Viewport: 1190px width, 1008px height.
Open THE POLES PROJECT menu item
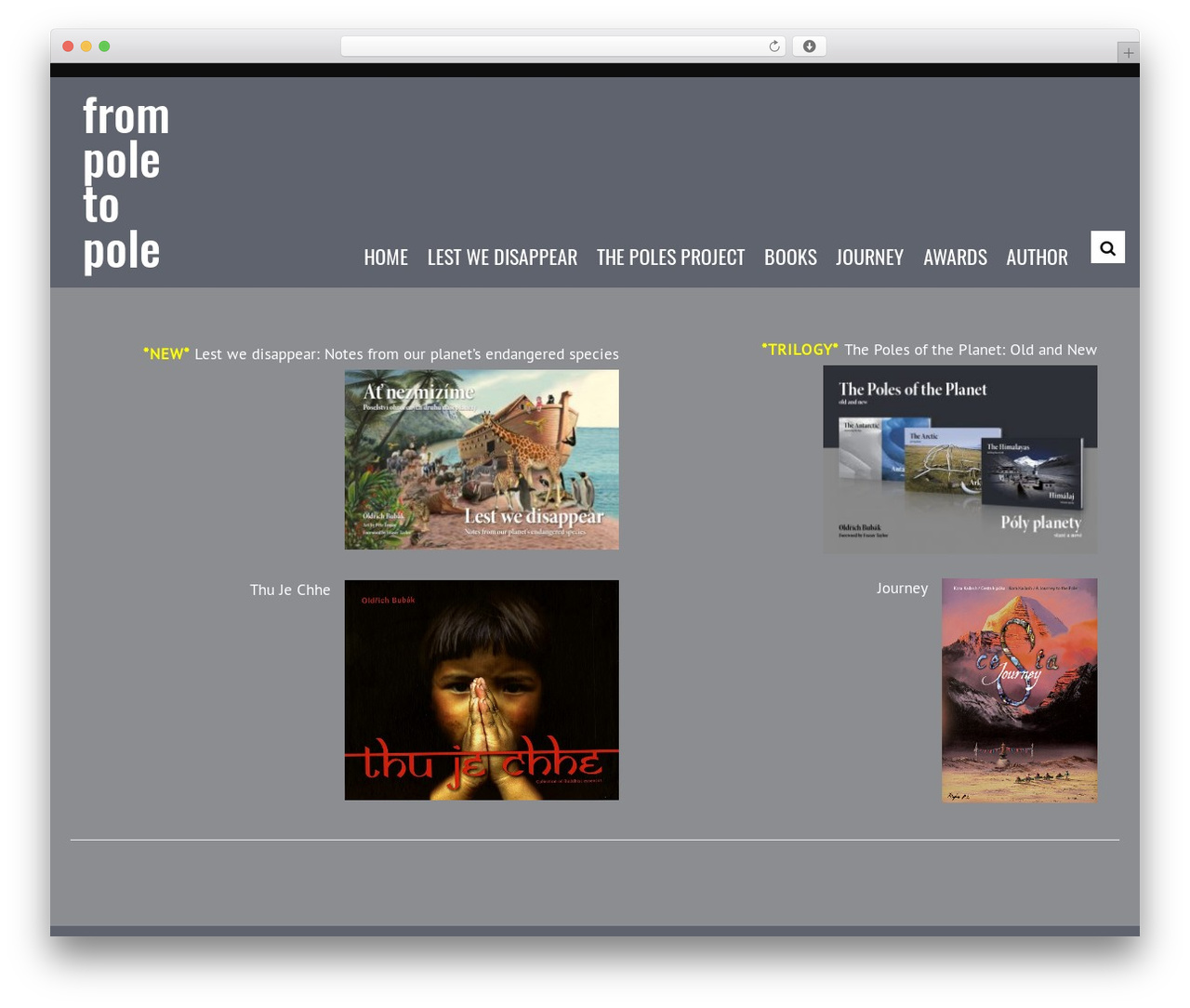tap(670, 258)
